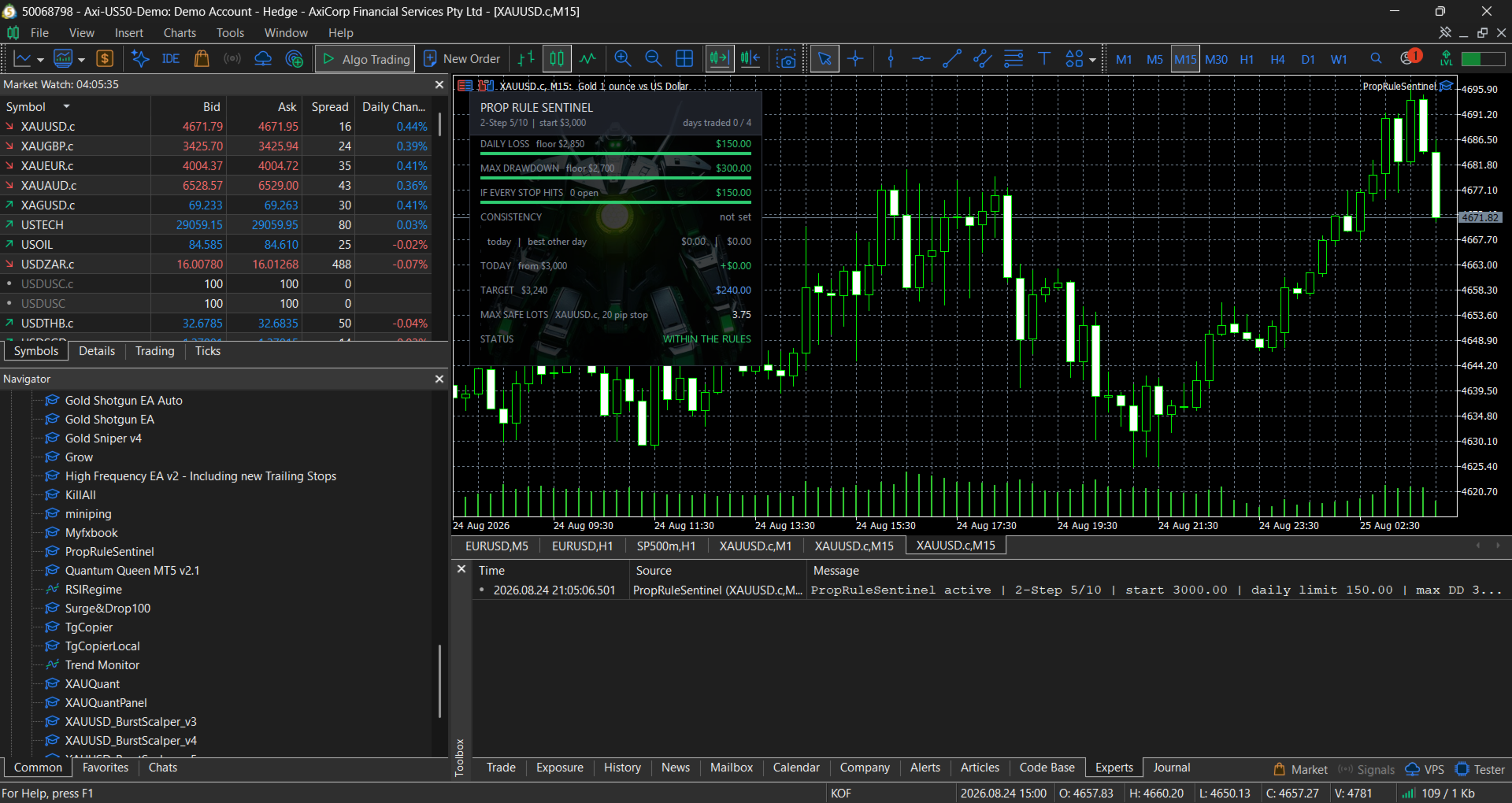Select the equidistant channel tool

coord(983,59)
